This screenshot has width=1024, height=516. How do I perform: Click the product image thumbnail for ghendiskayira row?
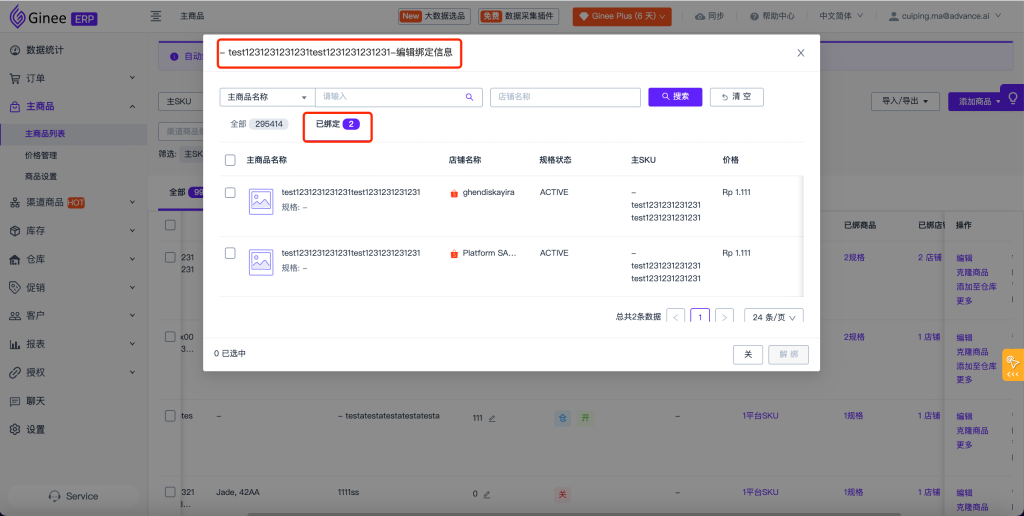(x=261, y=200)
